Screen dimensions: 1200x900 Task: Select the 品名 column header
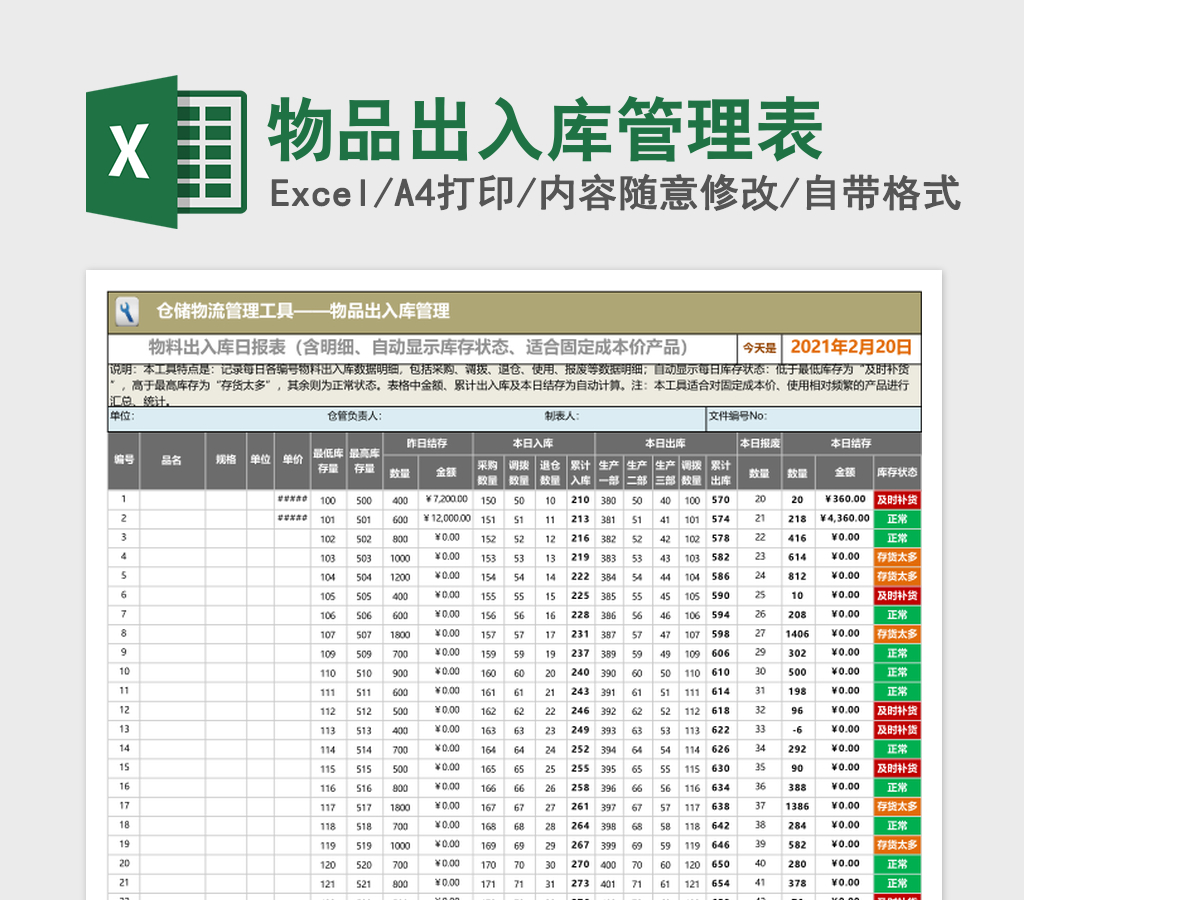pos(172,461)
